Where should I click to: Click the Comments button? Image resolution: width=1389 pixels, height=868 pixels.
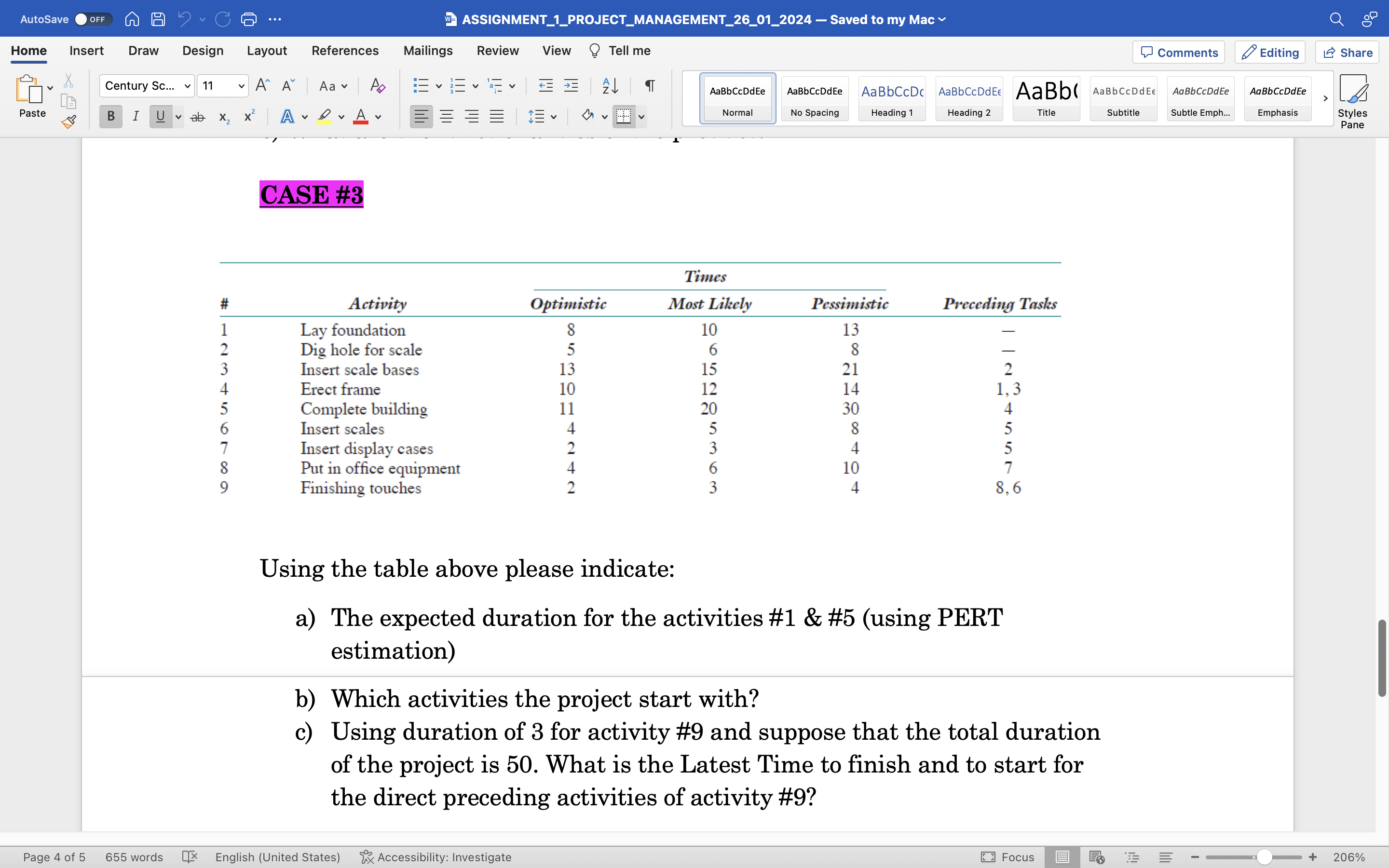(1178, 52)
